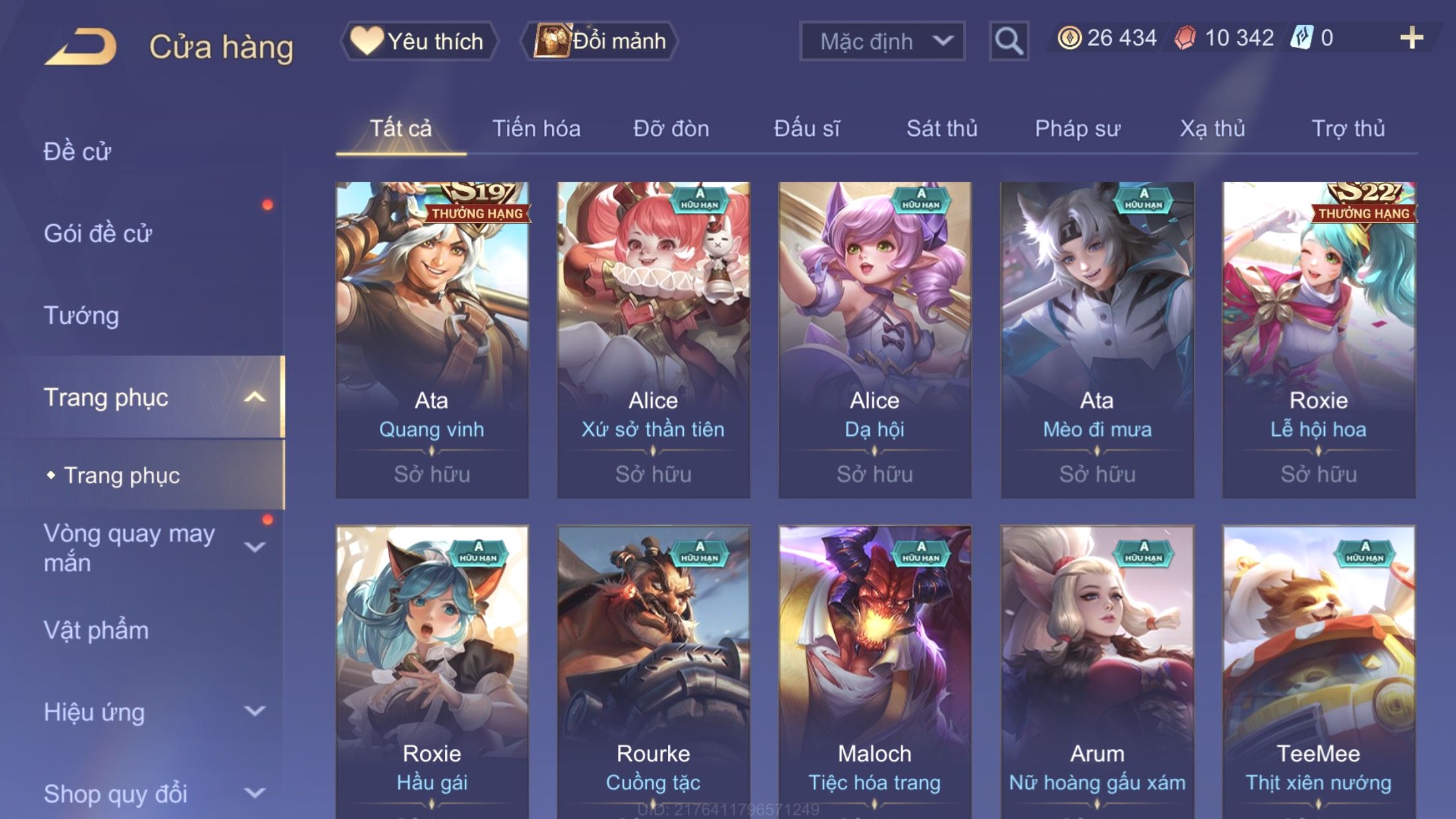Click the heart icon on Yêu thích

tap(367, 40)
